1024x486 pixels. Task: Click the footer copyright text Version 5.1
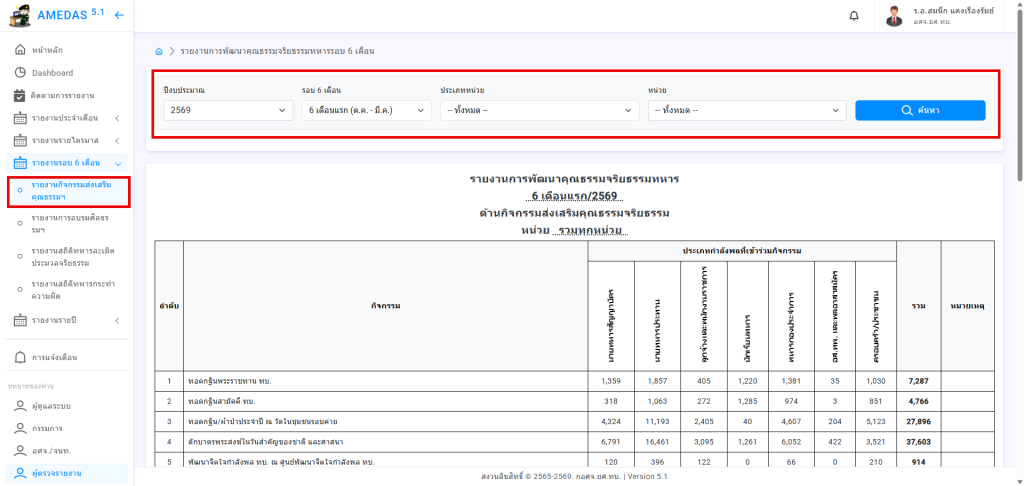pos(648,477)
